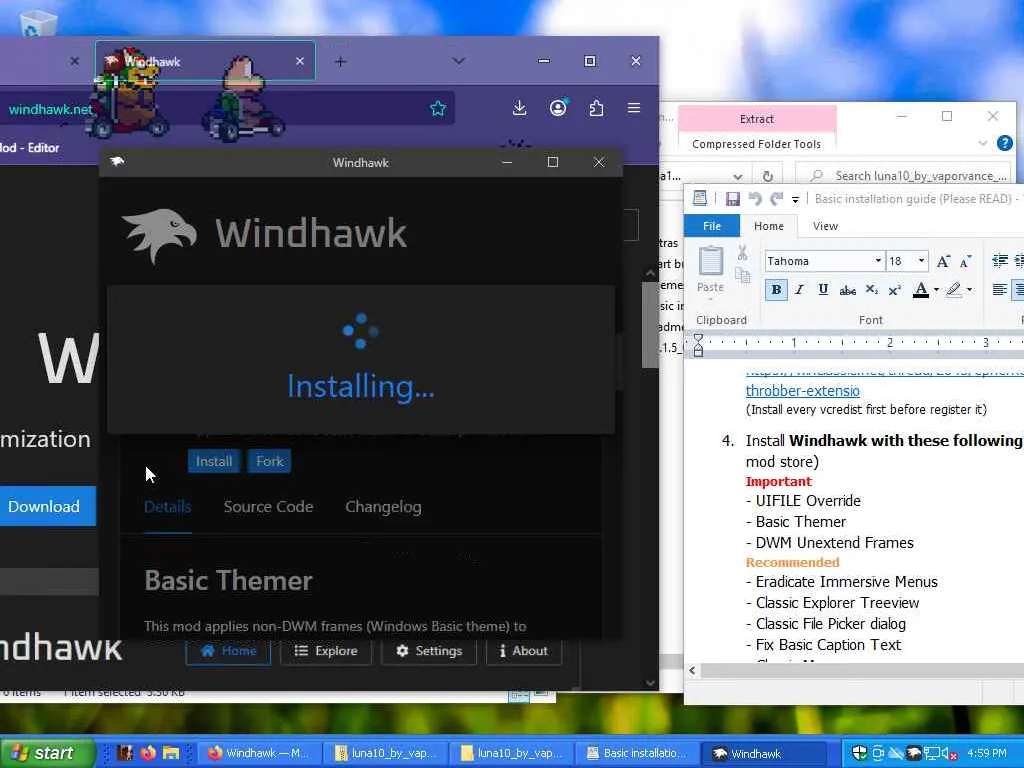
Task: Switch to the Source Code tab
Action: [x=268, y=507]
